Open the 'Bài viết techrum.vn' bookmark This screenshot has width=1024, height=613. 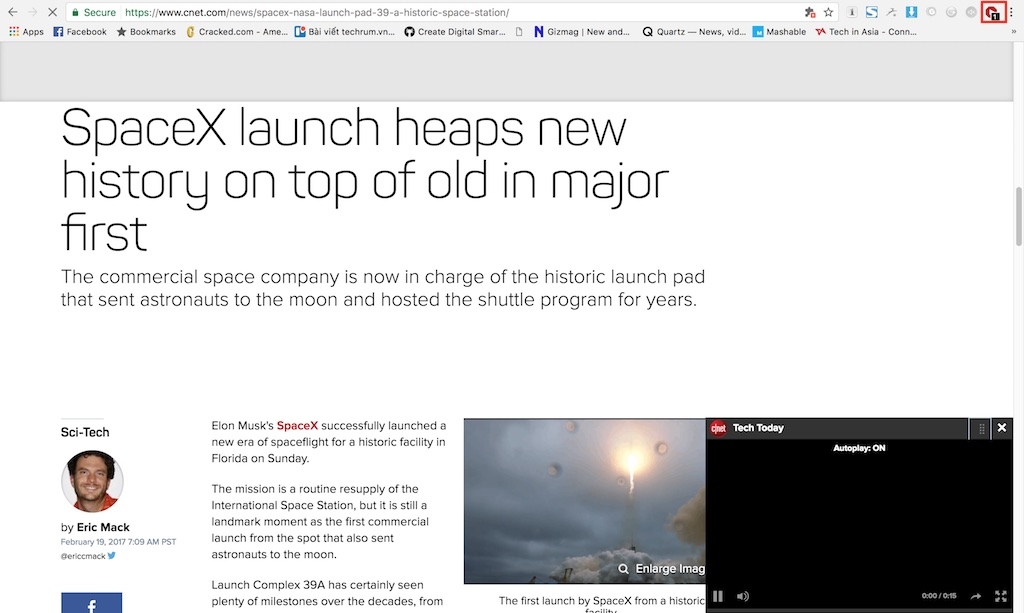[x=345, y=31]
